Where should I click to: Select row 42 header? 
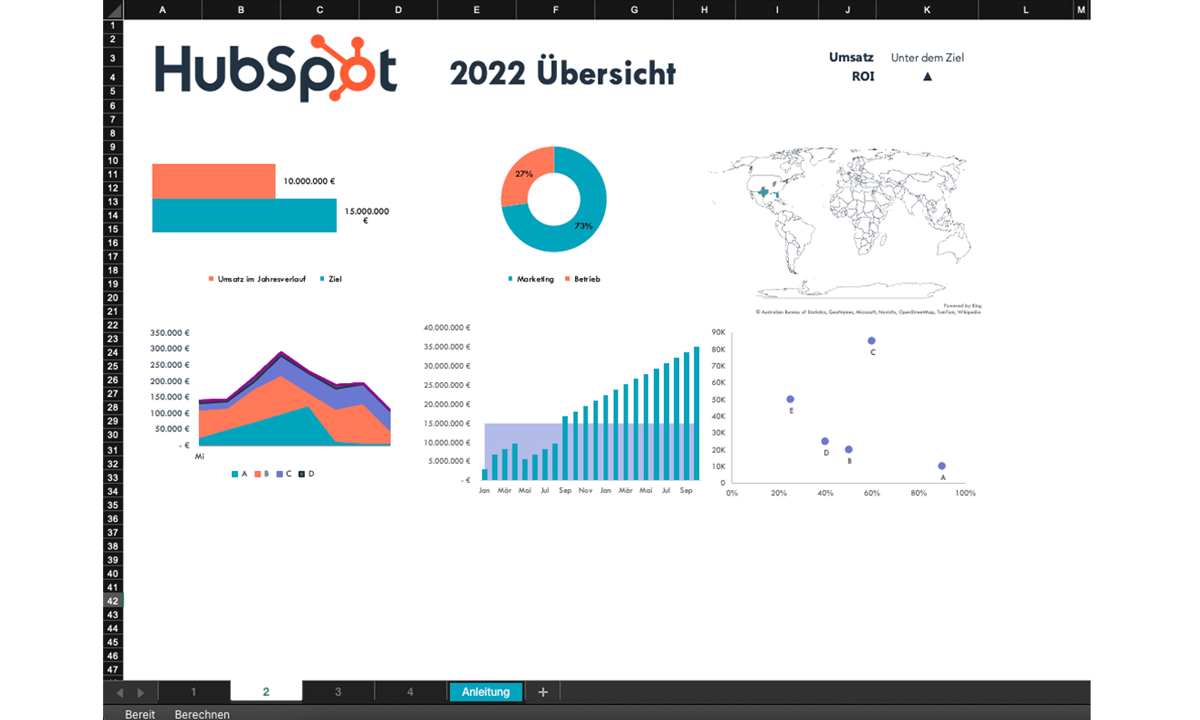coord(112,601)
